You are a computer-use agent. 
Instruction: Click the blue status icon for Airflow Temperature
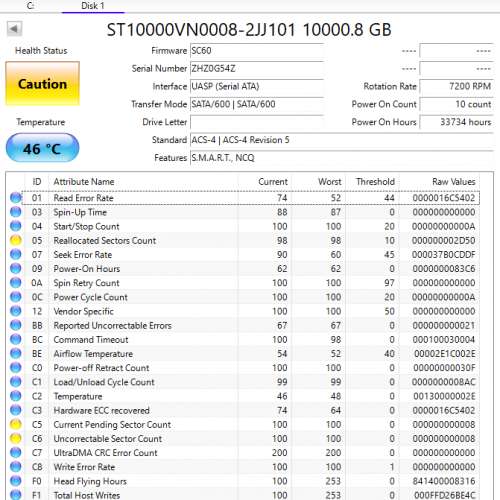coord(16,353)
